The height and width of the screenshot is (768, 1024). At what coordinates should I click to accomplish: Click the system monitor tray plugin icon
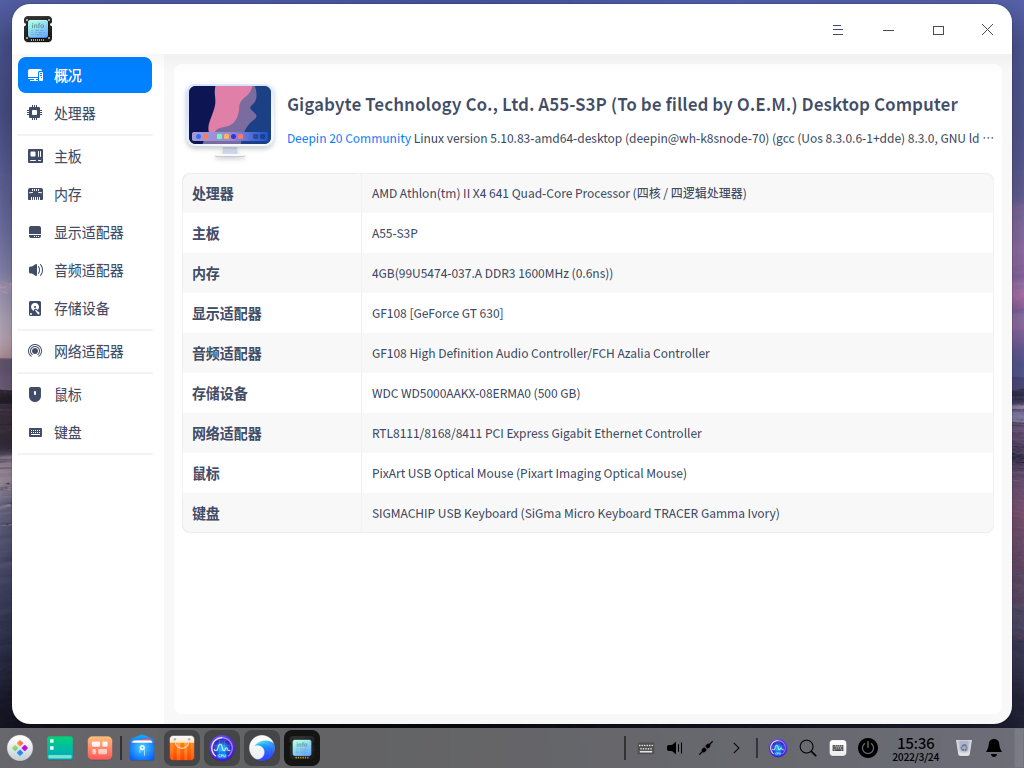(x=778, y=748)
